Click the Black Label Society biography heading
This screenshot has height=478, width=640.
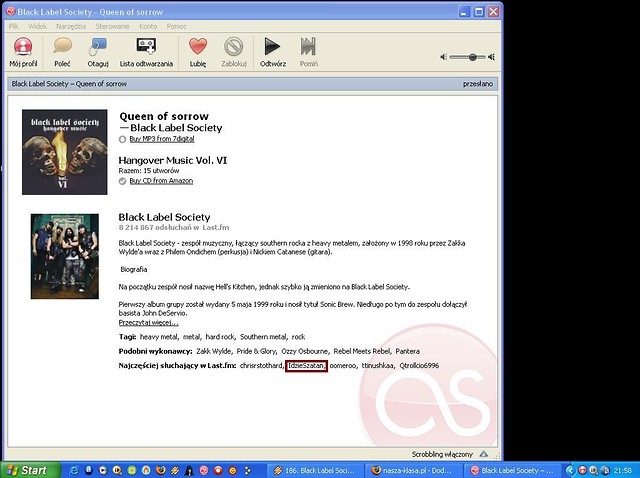click(164, 217)
